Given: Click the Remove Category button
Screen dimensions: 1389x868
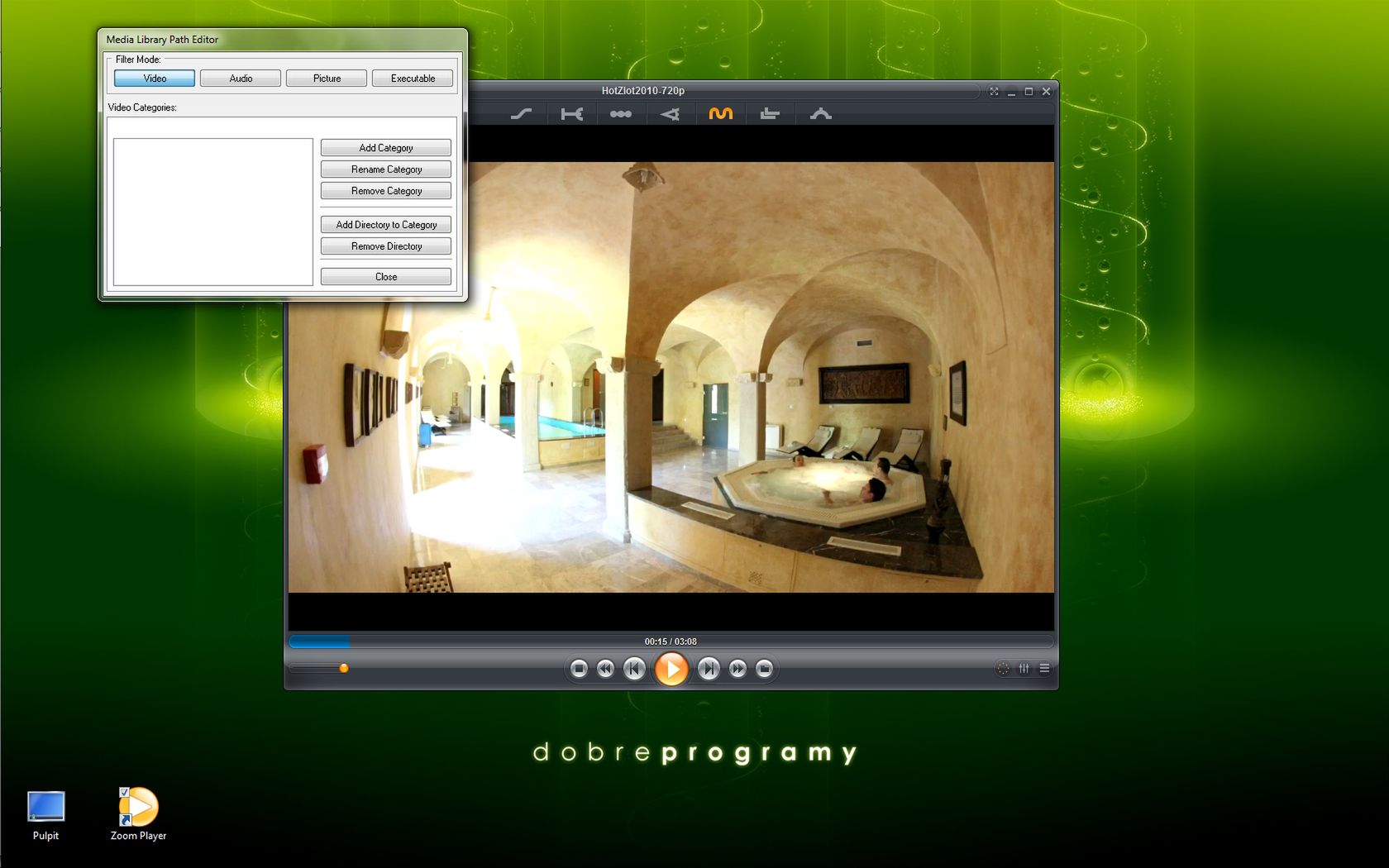Looking at the screenshot, I should (386, 191).
